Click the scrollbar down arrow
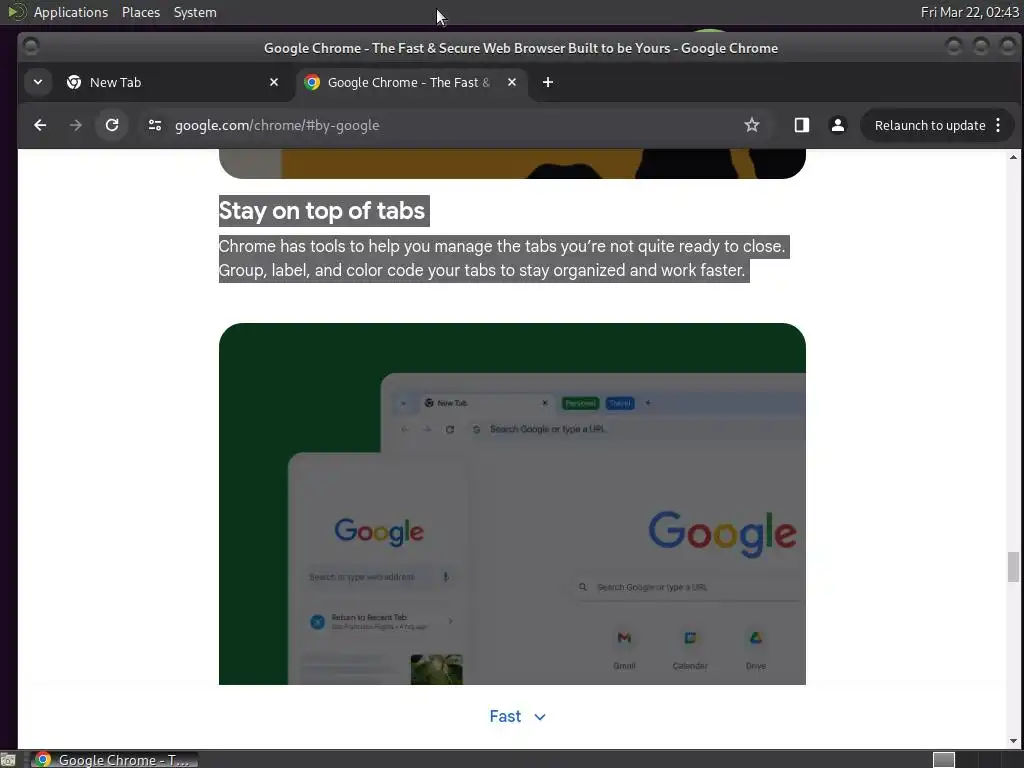 [1013, 741]
